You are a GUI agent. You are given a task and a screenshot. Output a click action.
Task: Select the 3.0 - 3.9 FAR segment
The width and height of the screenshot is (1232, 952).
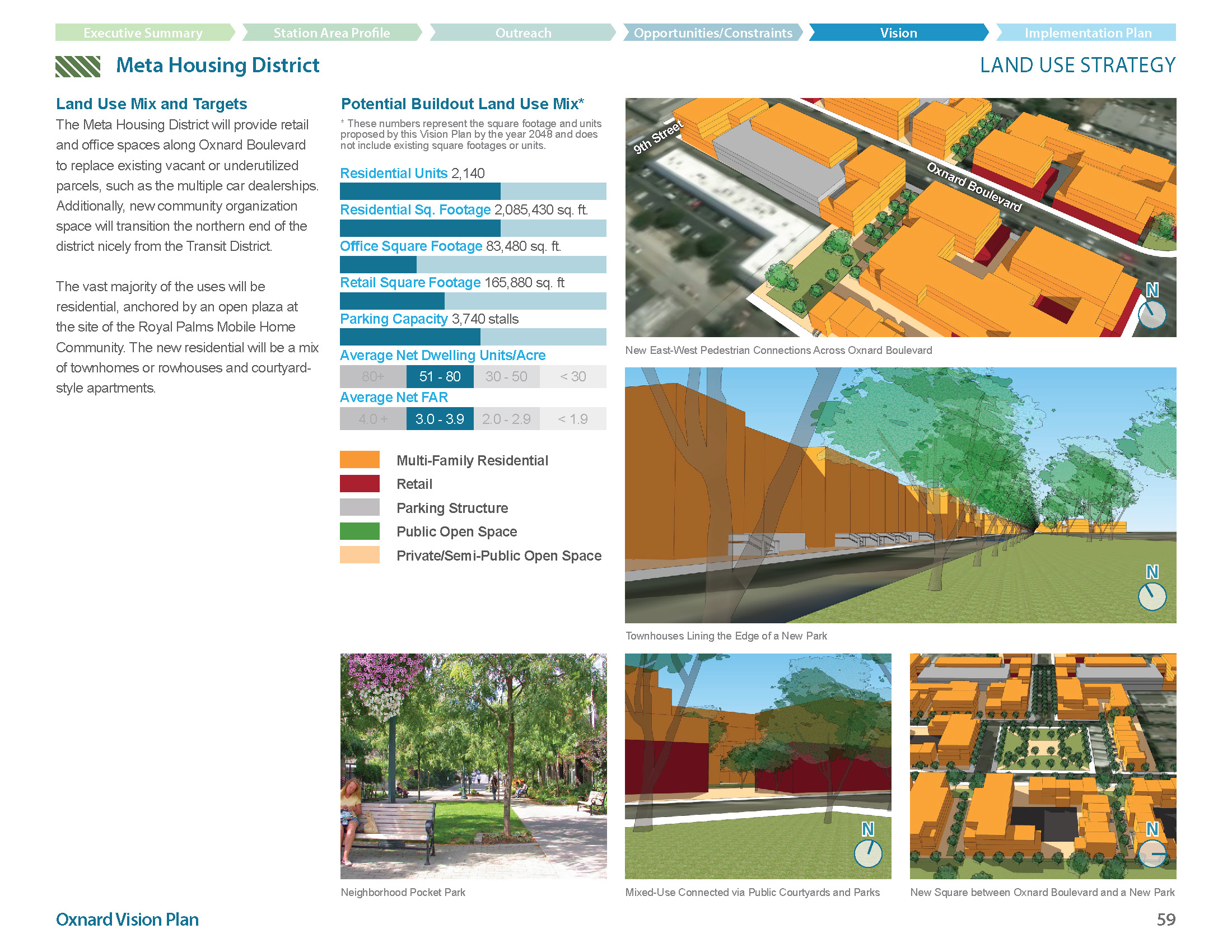tap(440, 418)
